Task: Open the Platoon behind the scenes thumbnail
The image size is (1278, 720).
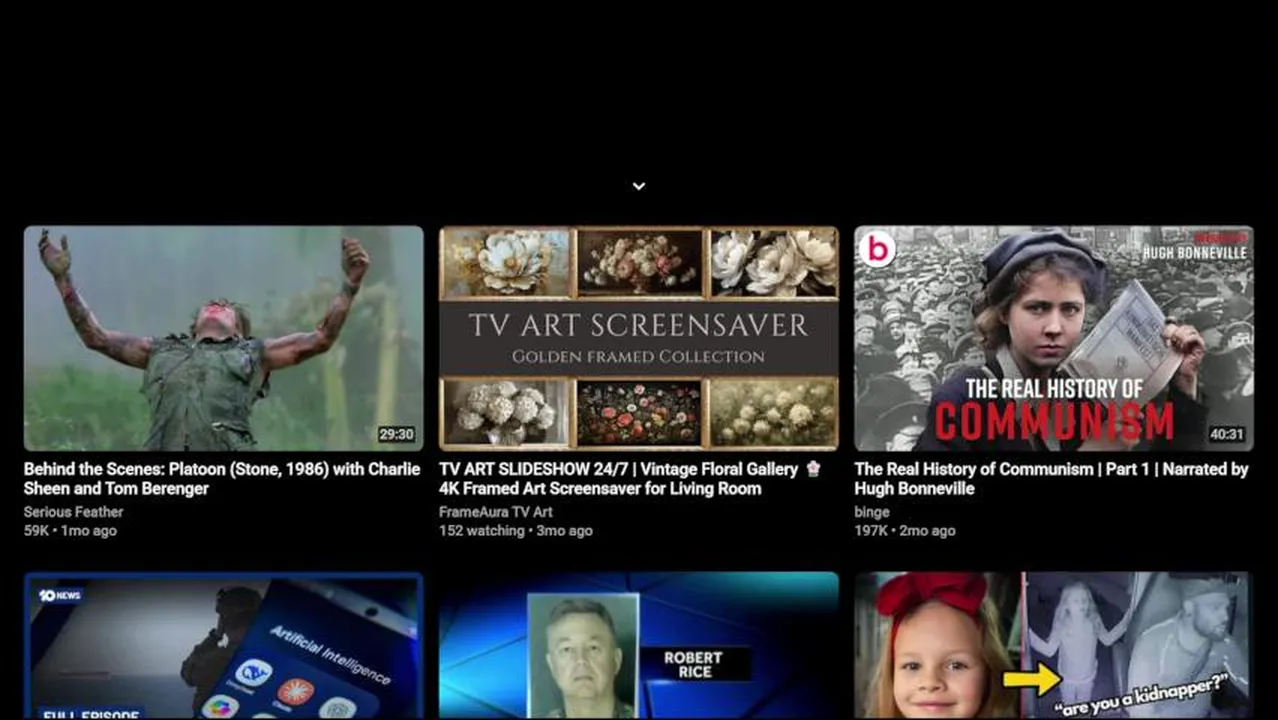Action: [x=224, y=338]
